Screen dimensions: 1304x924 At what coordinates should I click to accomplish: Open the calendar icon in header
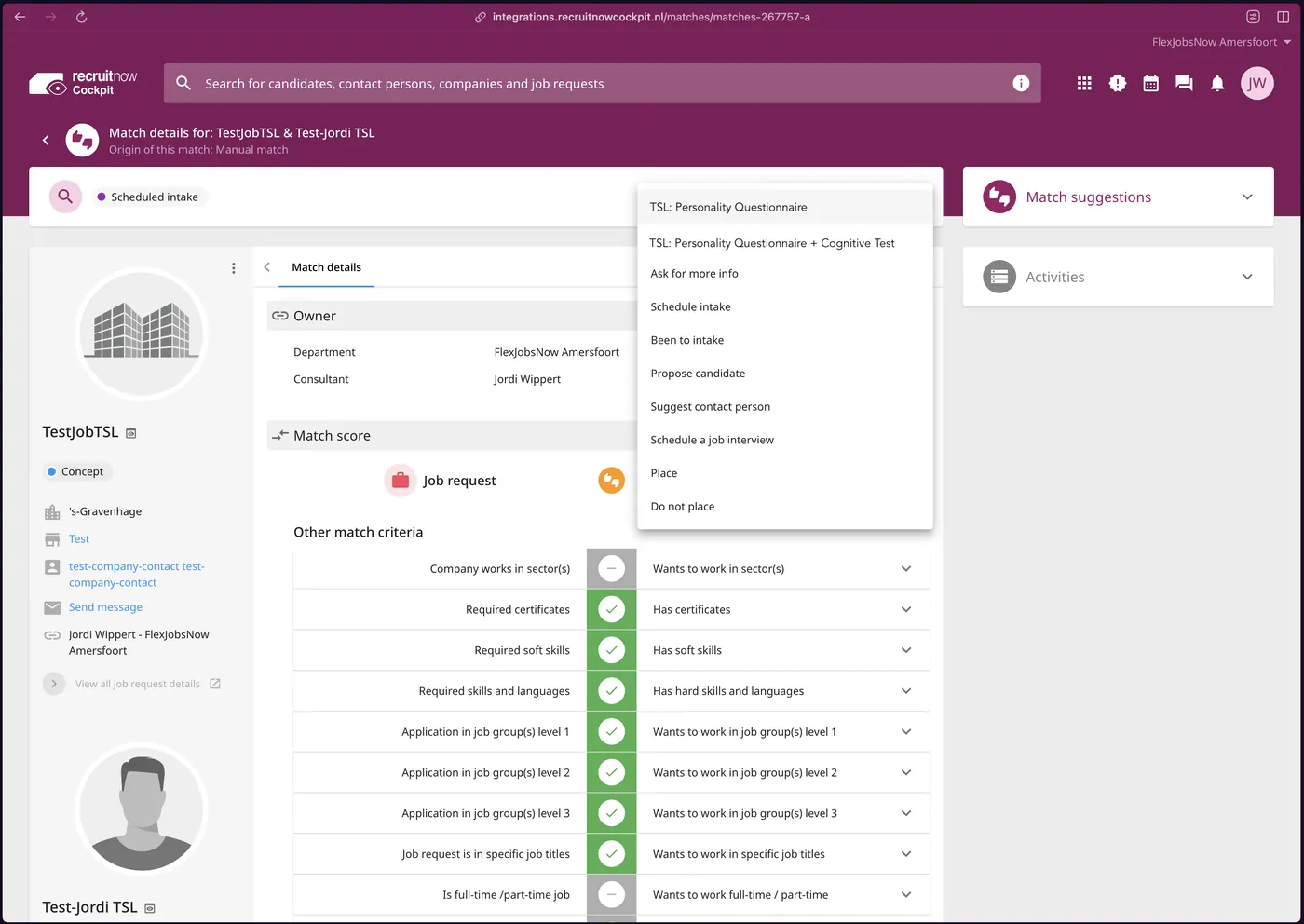pyautogui.click(x=1151, y=84)
